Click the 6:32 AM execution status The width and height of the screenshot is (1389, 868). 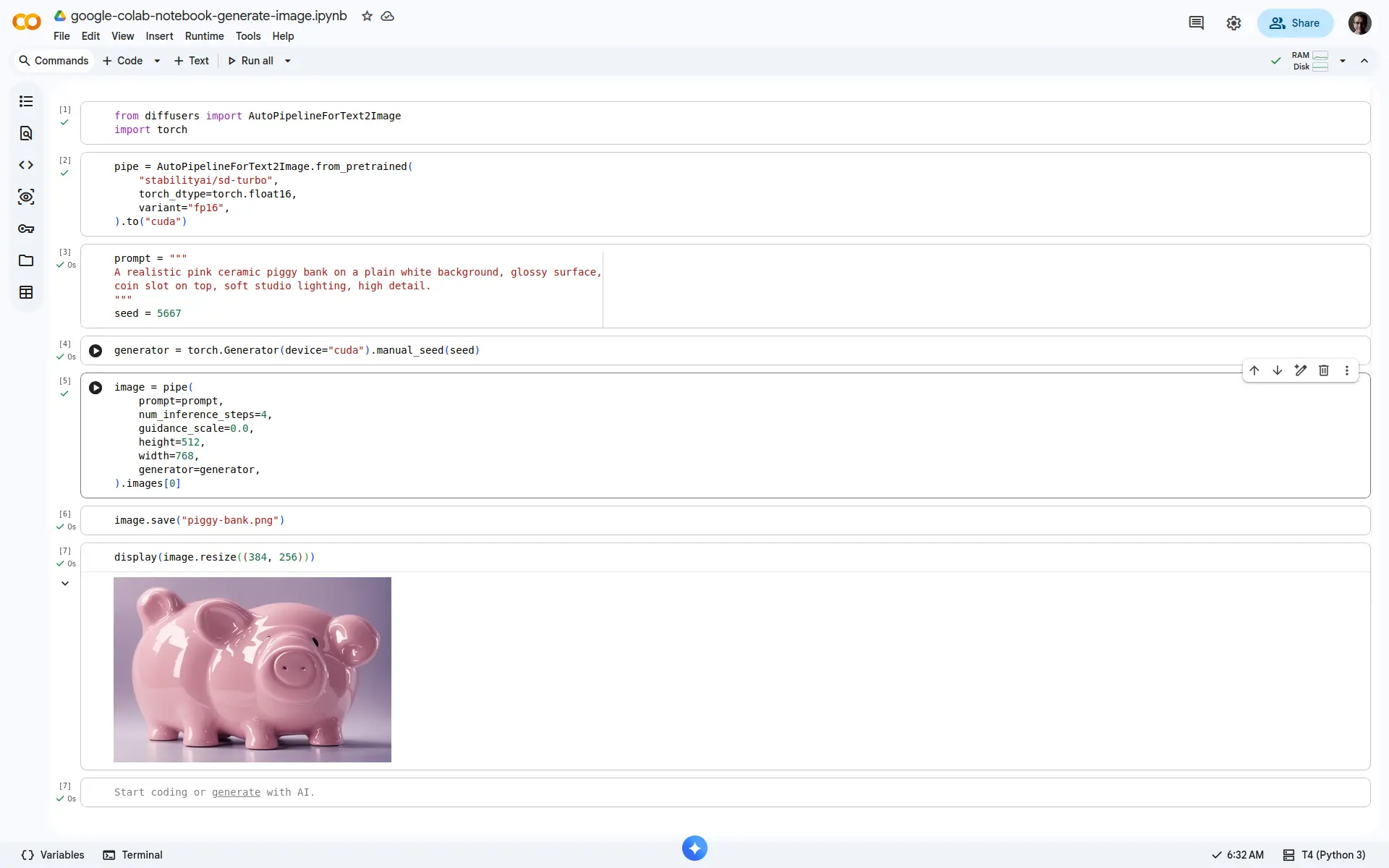(1238, 855)
